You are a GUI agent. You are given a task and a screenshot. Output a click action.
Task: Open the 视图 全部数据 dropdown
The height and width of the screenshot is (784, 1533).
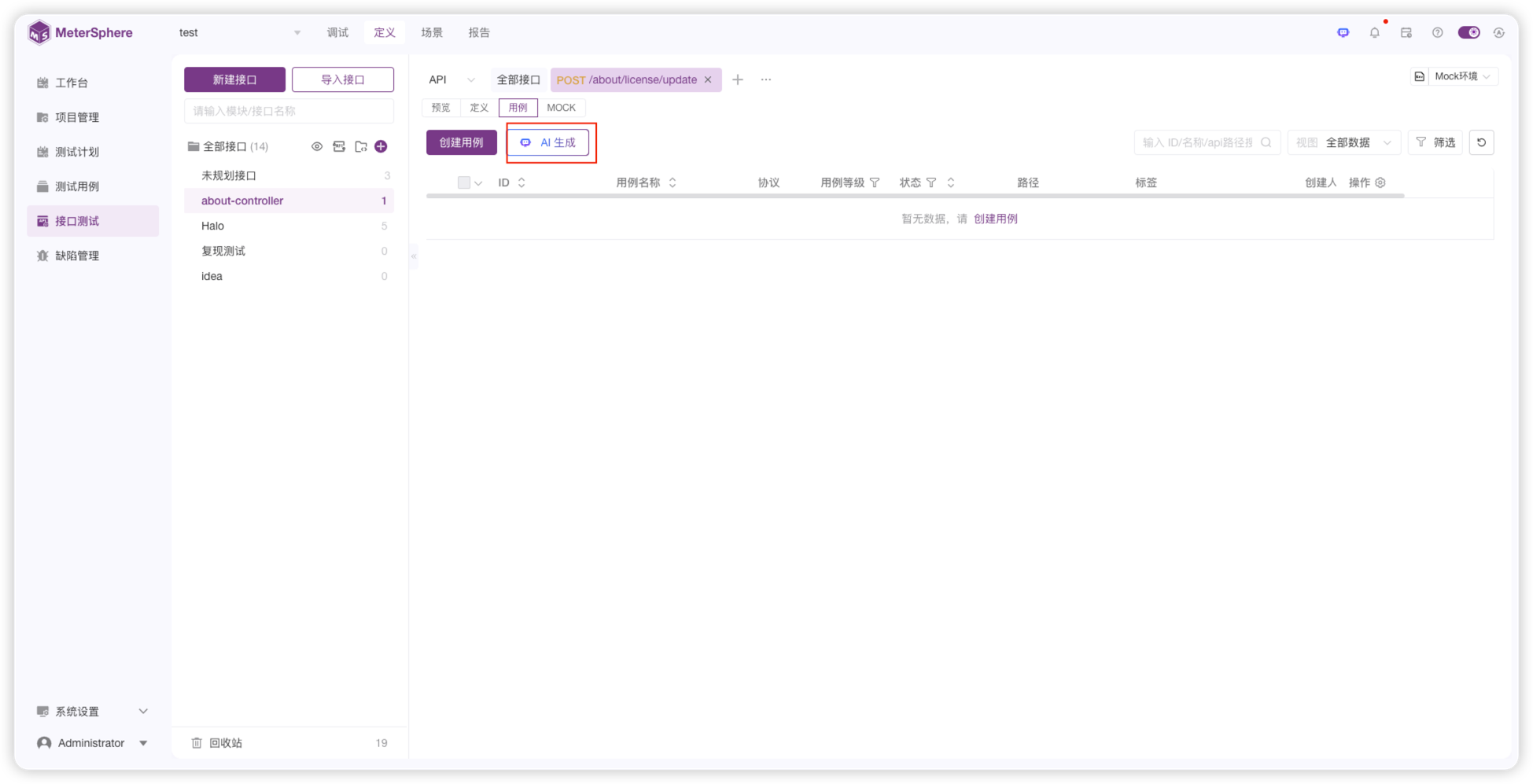1344,142
